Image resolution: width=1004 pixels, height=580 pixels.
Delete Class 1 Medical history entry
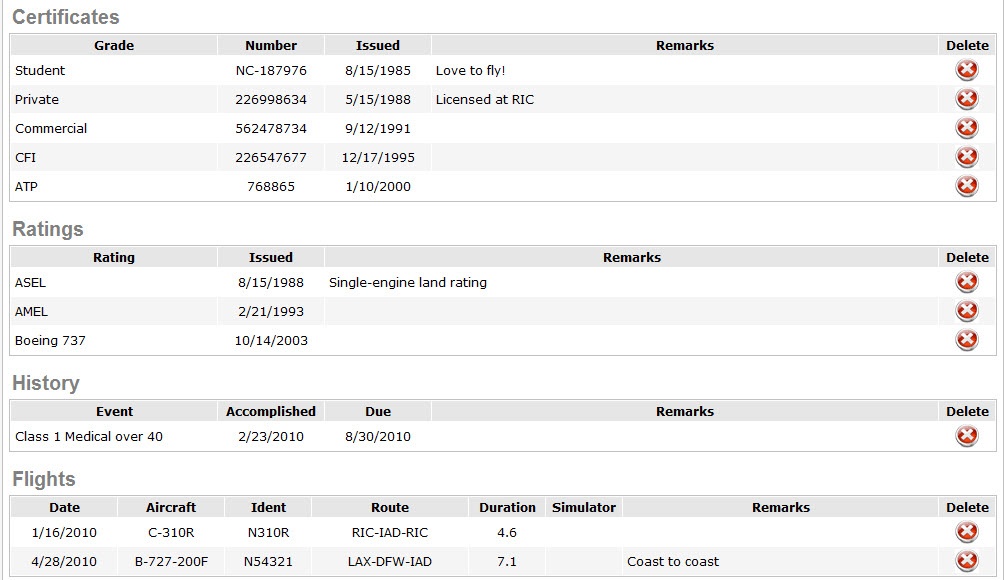967,436
